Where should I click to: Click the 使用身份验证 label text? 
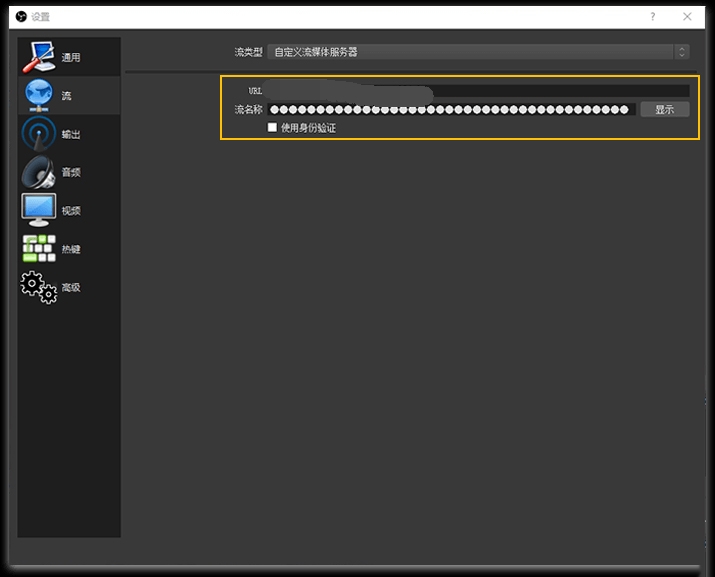pos(308,128)
